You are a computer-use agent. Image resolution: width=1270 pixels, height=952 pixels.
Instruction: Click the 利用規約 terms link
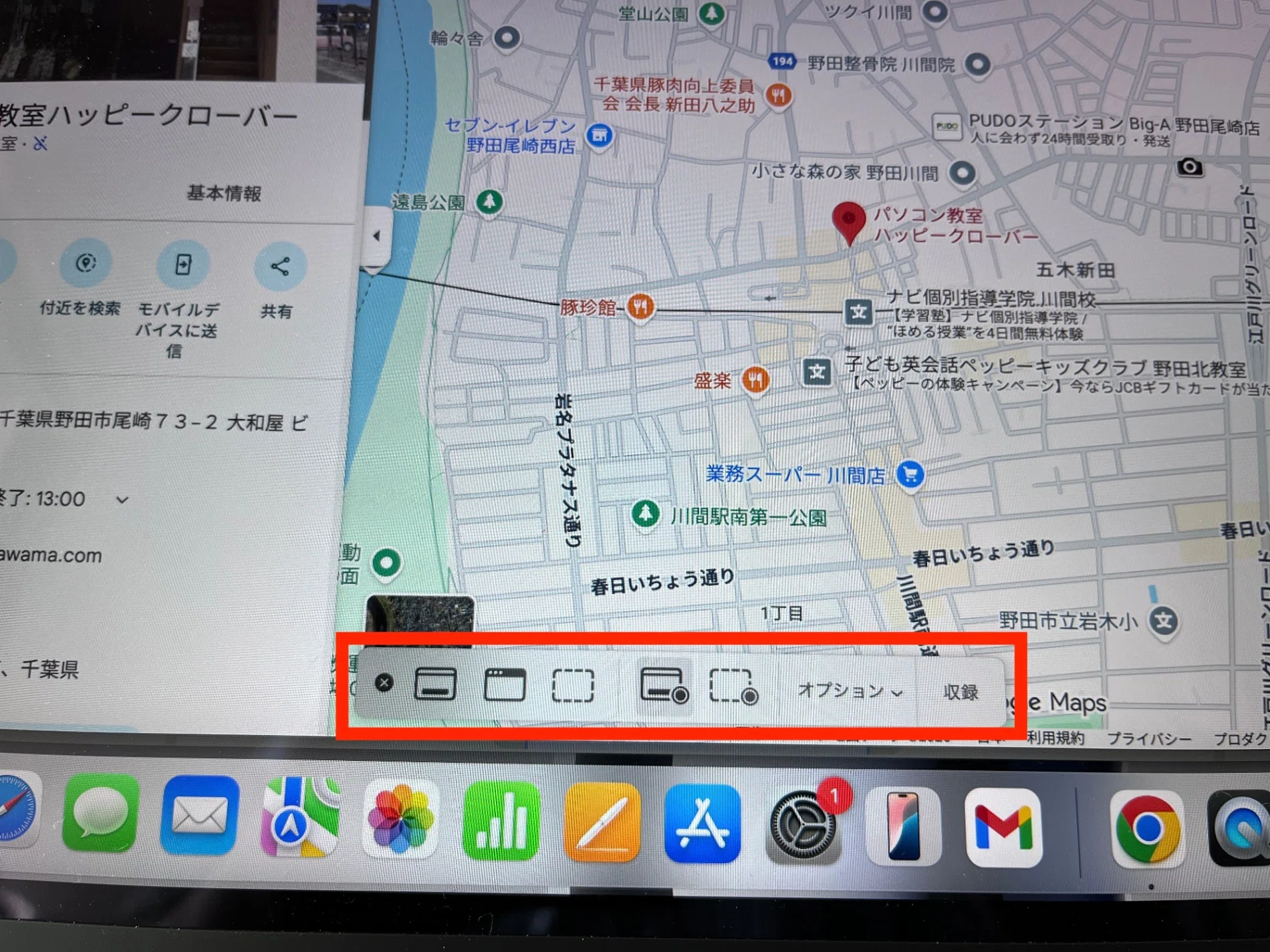click(x=1055, y=738)
